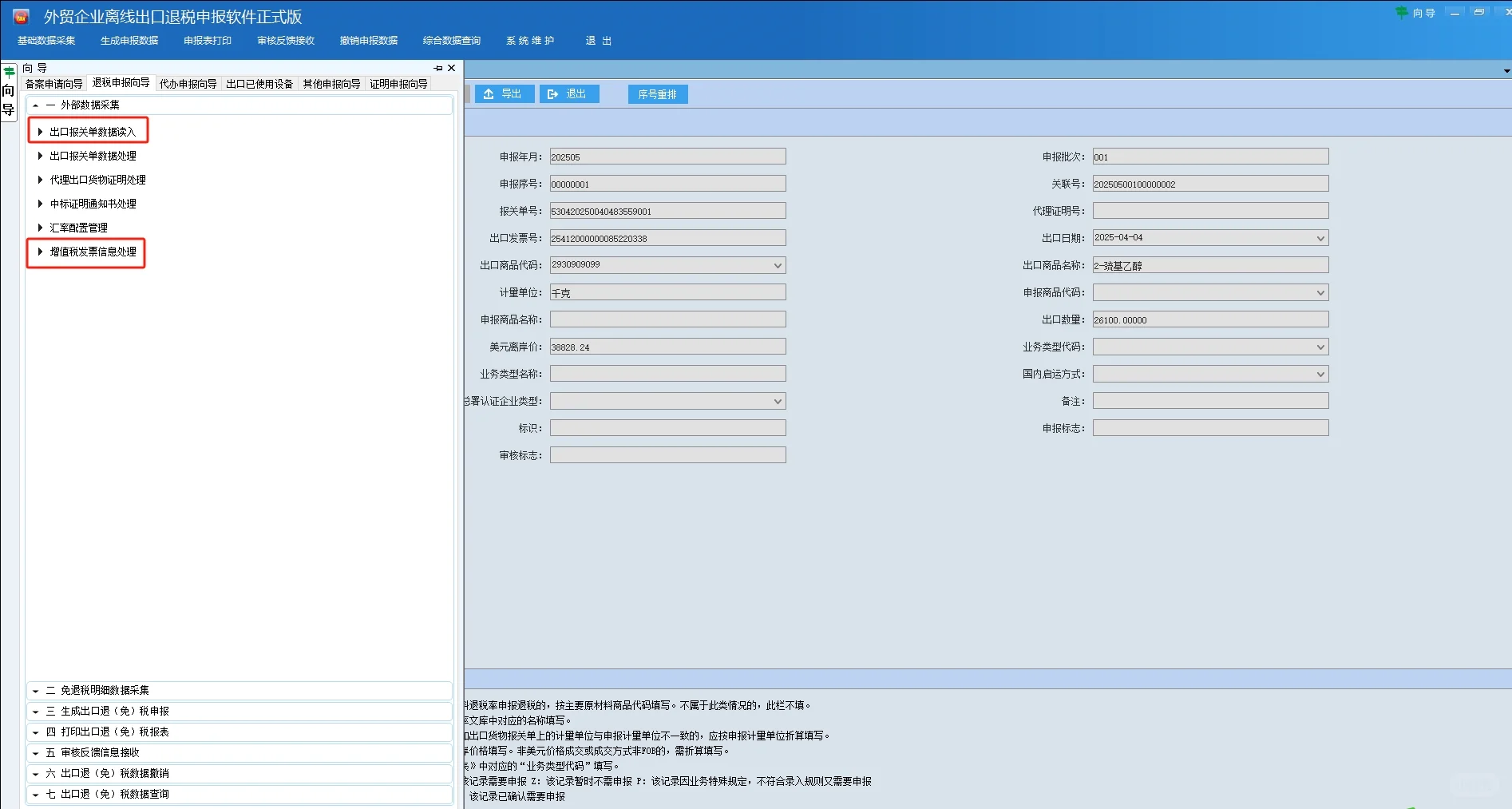1512x809 pixels.
Task: Click the 申报批次 field
Action: pyautogui.click(x=1210, y=157)
